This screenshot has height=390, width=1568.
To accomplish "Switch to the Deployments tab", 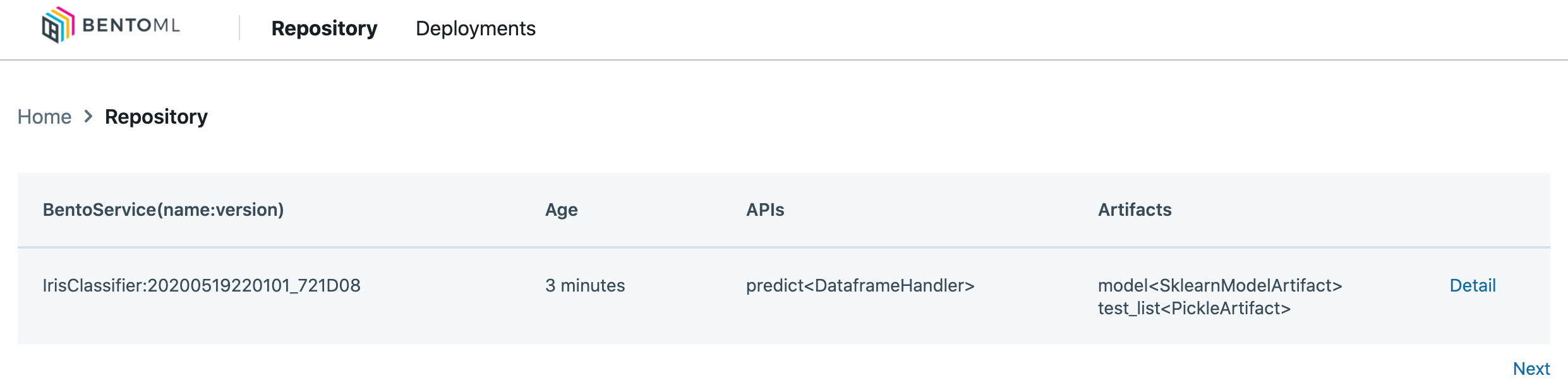I will 476,29.
